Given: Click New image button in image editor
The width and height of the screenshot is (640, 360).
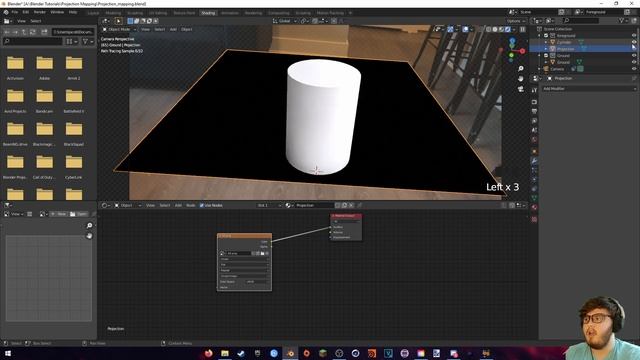Looking at the screenshot, I should pyautogui.click(x=60, y=214).
